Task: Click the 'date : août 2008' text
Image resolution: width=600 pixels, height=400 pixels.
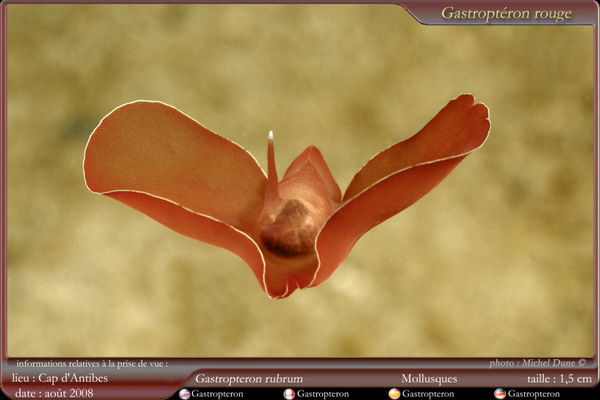Action: (54, 393)
